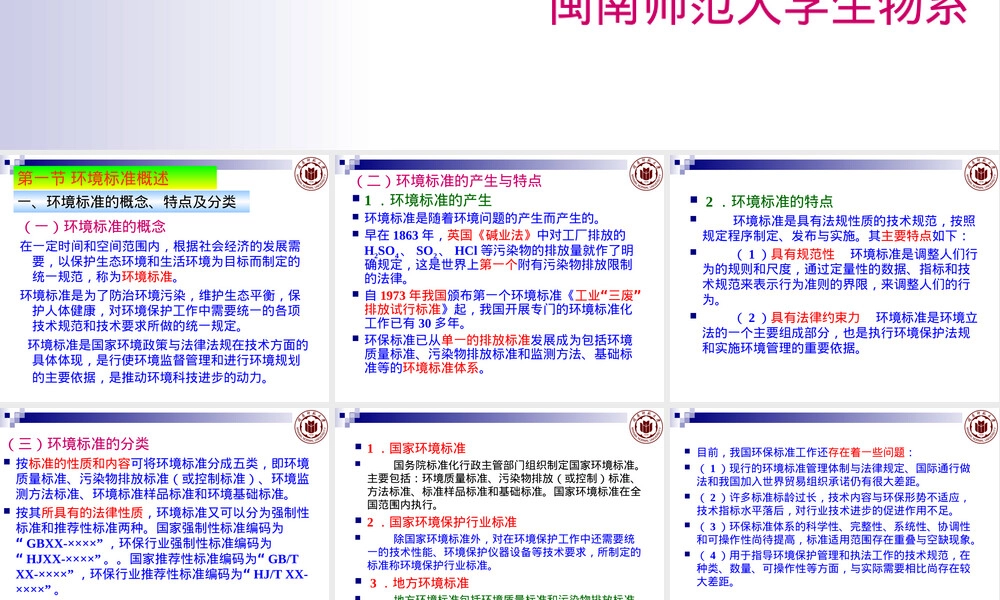Viewport: 1000px width, 600px height.
Task: Click university logo on 存在着一些问题 slide
Action: (x=980, y=427)
